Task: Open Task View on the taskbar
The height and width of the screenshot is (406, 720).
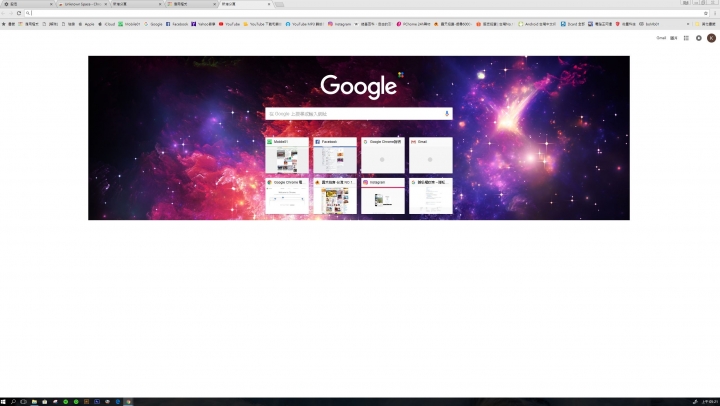Action: tap(23, 402)
